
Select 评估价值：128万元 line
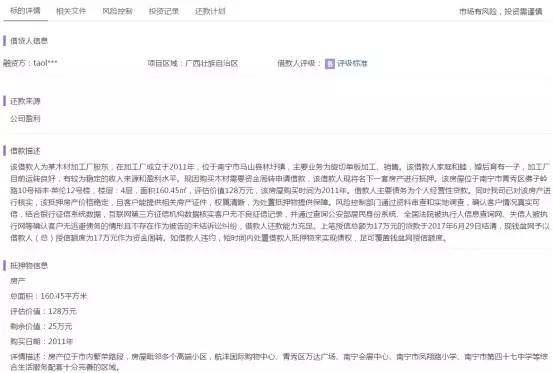[43, 311]
